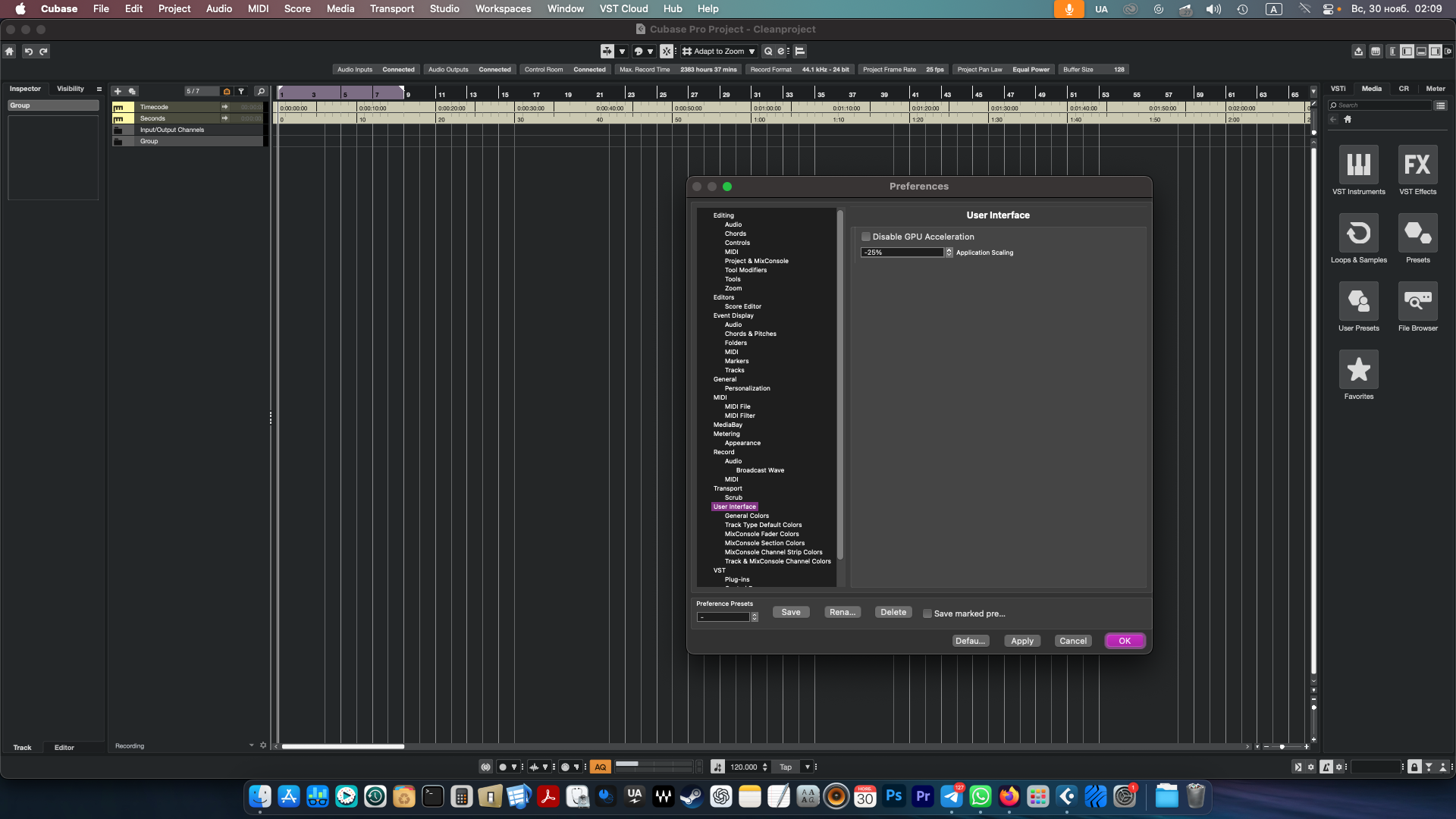This screenshot has height=819, width=1456.
Task: Click the Find Tracks magnifier icon
Action: tap(261, 91)
